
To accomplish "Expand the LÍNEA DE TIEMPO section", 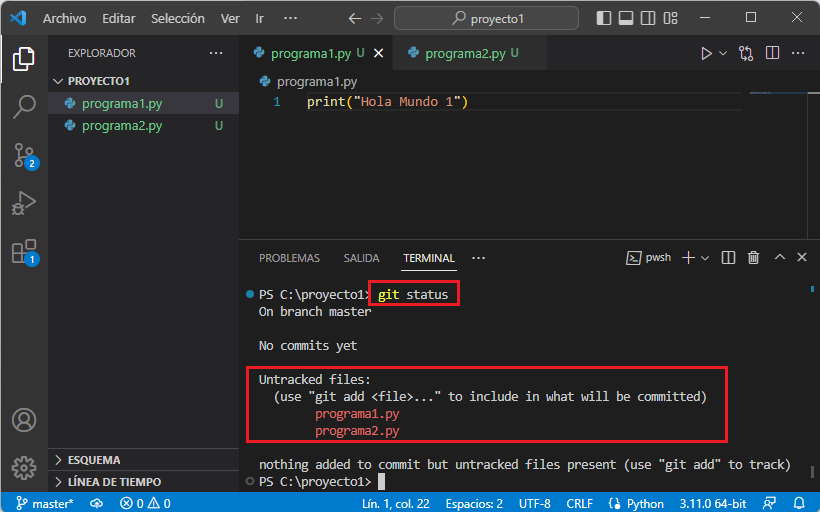I will [x=144, y=482].
